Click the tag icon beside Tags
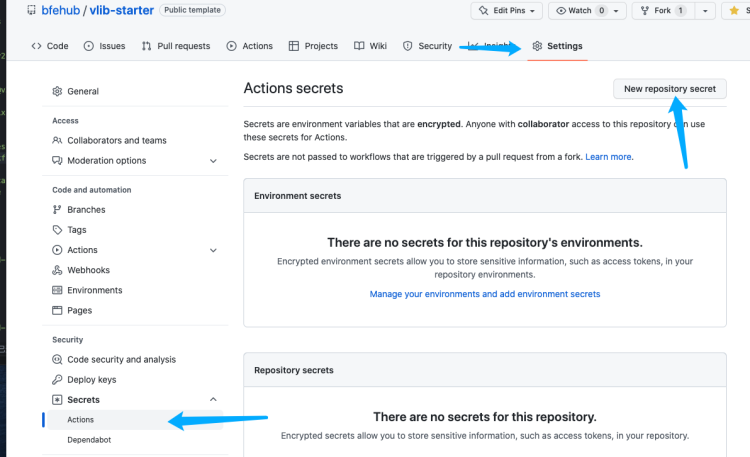750x457 pixels. [57, 230]
